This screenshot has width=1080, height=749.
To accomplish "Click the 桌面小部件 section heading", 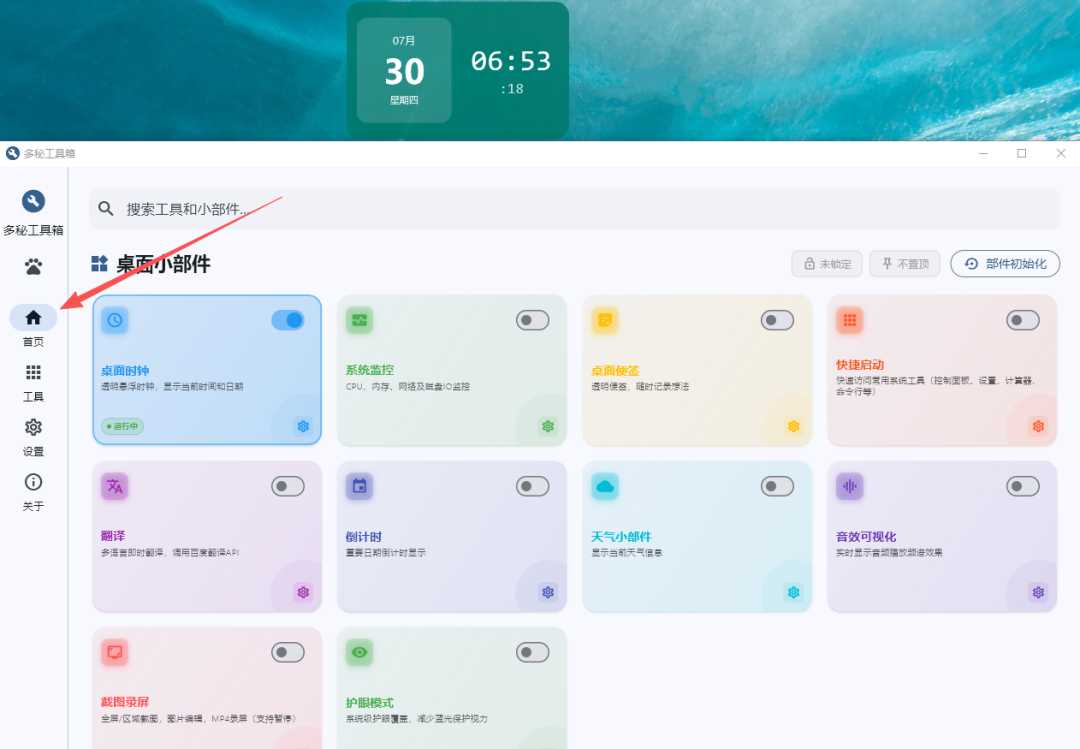I will (x=163, y=264).
